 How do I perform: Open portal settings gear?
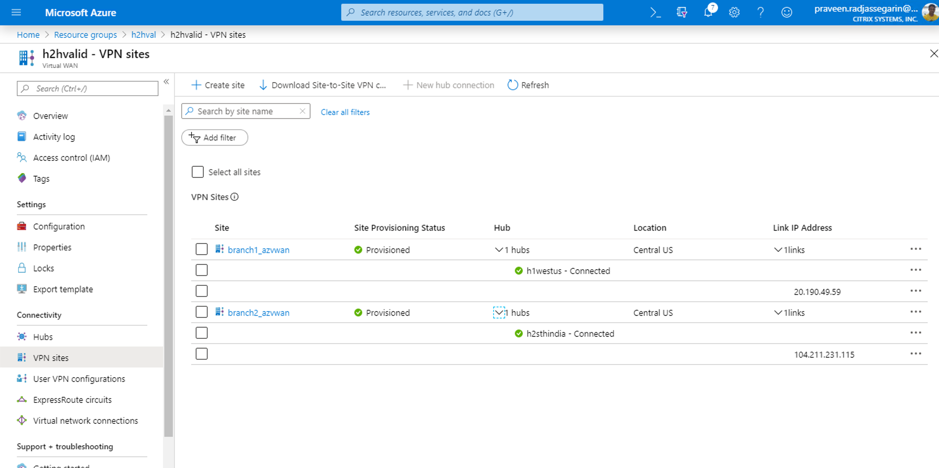click(x=734, y=12)
